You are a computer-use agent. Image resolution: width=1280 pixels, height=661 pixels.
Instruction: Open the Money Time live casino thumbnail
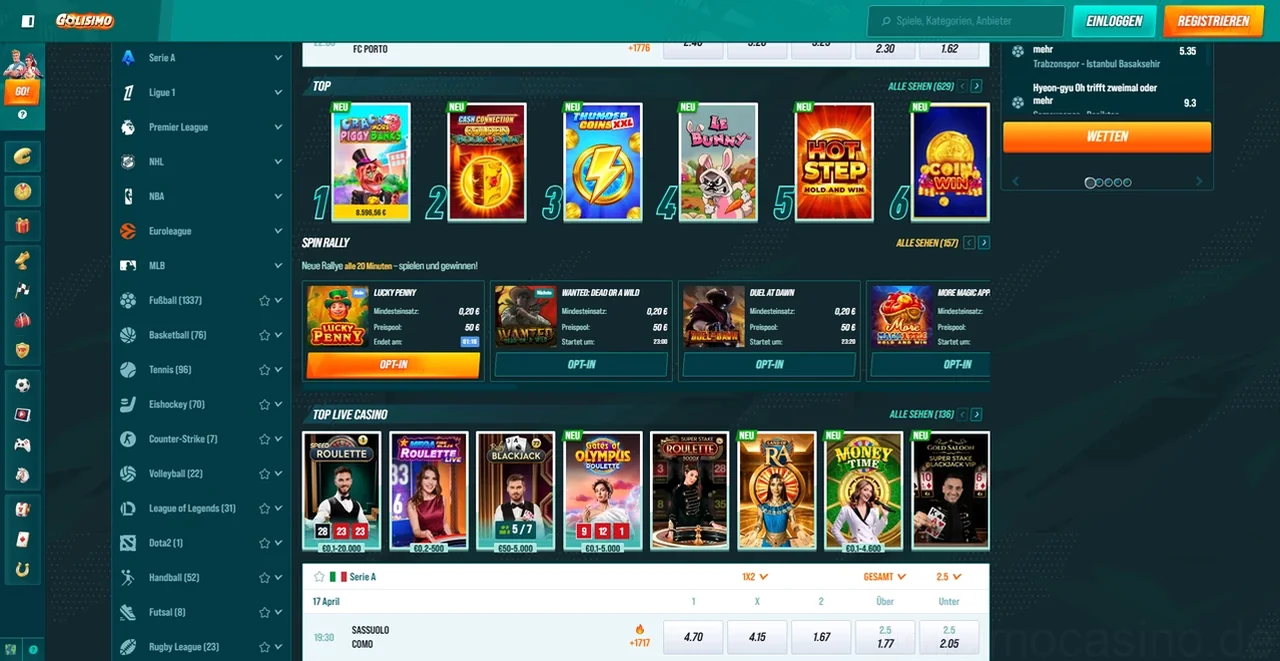pos(863,491)
